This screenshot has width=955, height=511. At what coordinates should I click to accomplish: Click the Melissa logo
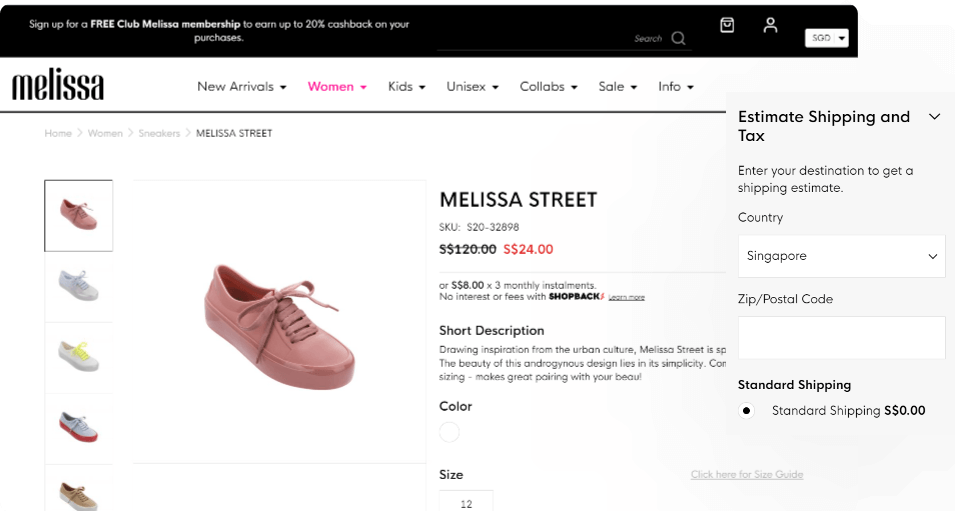[x=58, y=87]
